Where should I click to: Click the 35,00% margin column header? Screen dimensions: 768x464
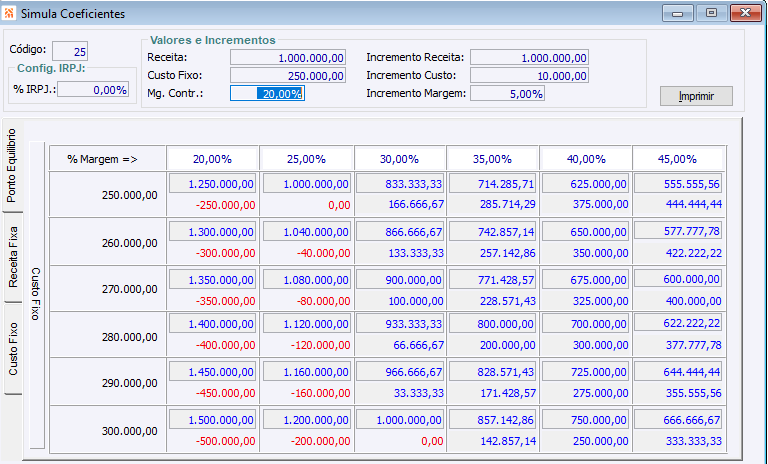click(492, 159)
